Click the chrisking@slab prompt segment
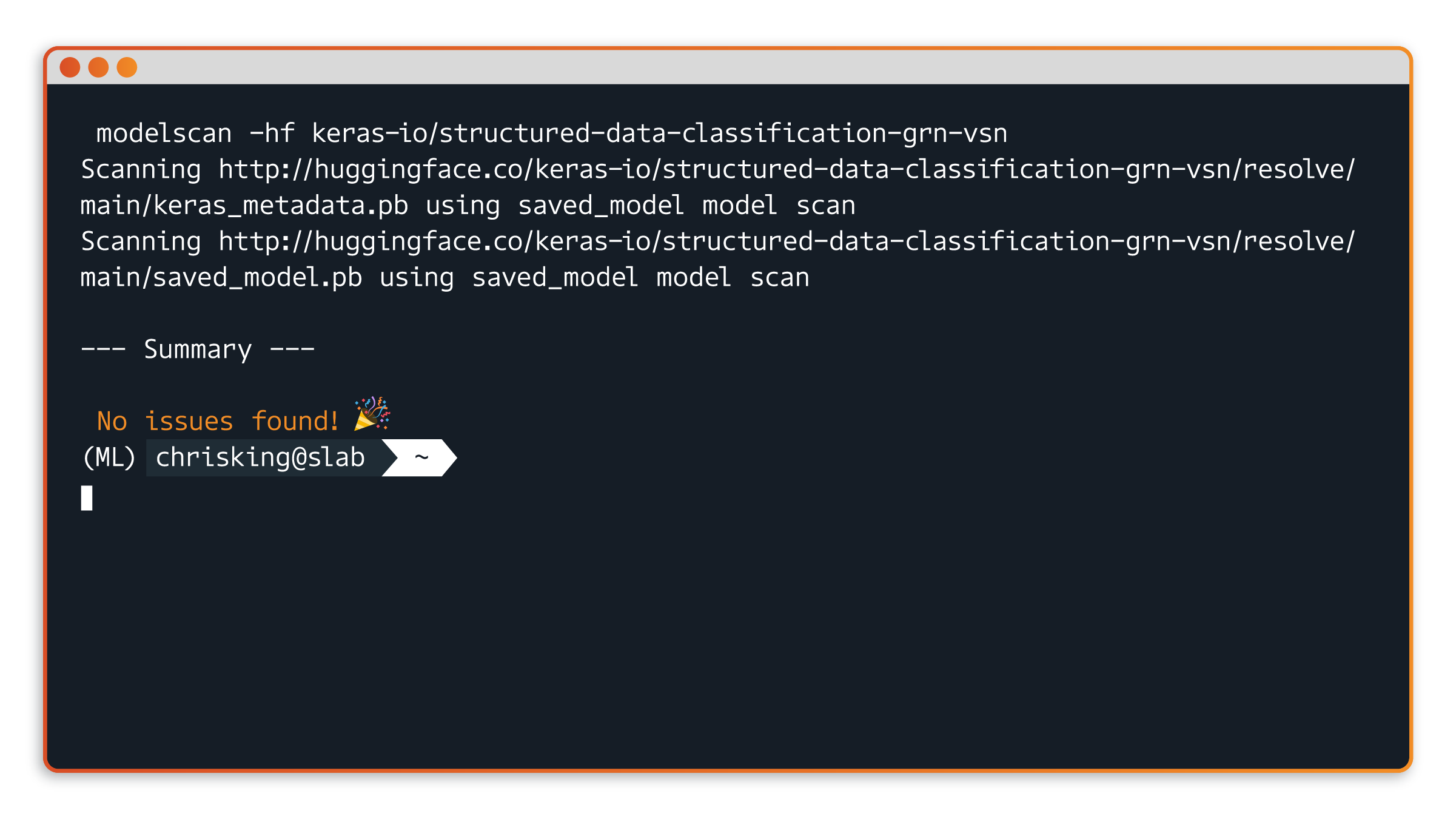 [260, 457]
